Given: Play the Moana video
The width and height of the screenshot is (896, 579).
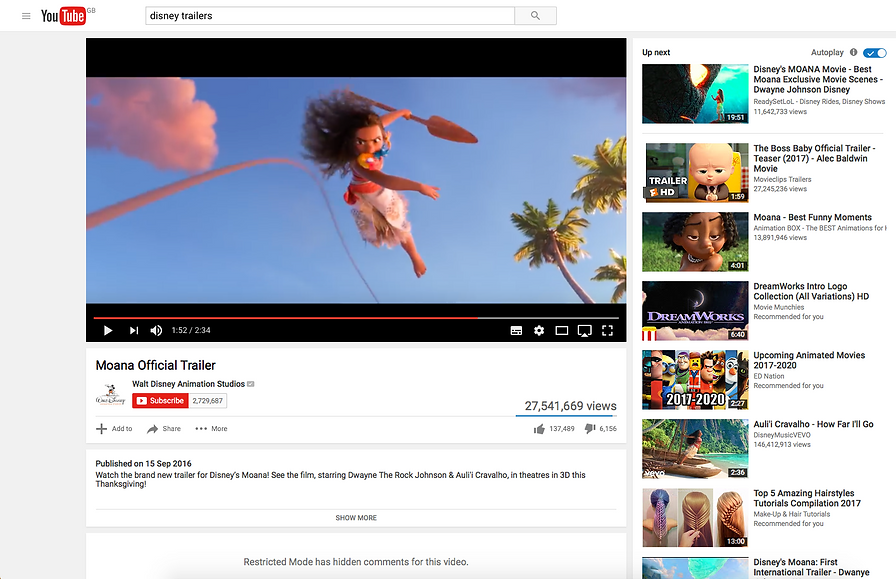Looking at the screenshot, I should pyautogui.click(x=107, y=330).
